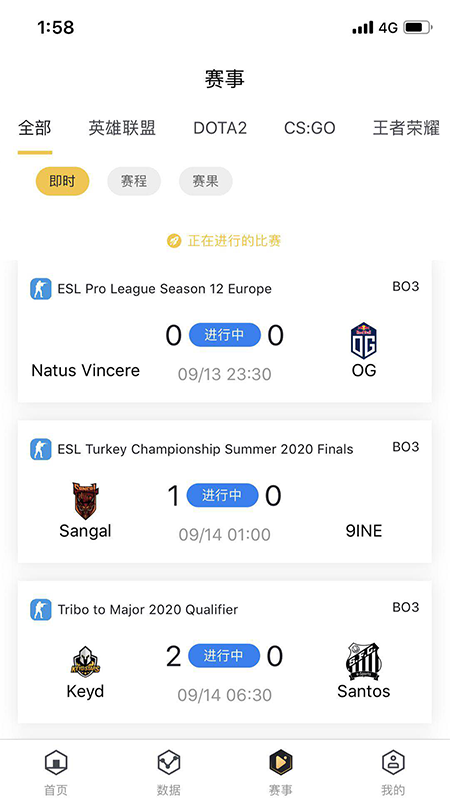Open the 我的 profile icon

coord(393,764)
